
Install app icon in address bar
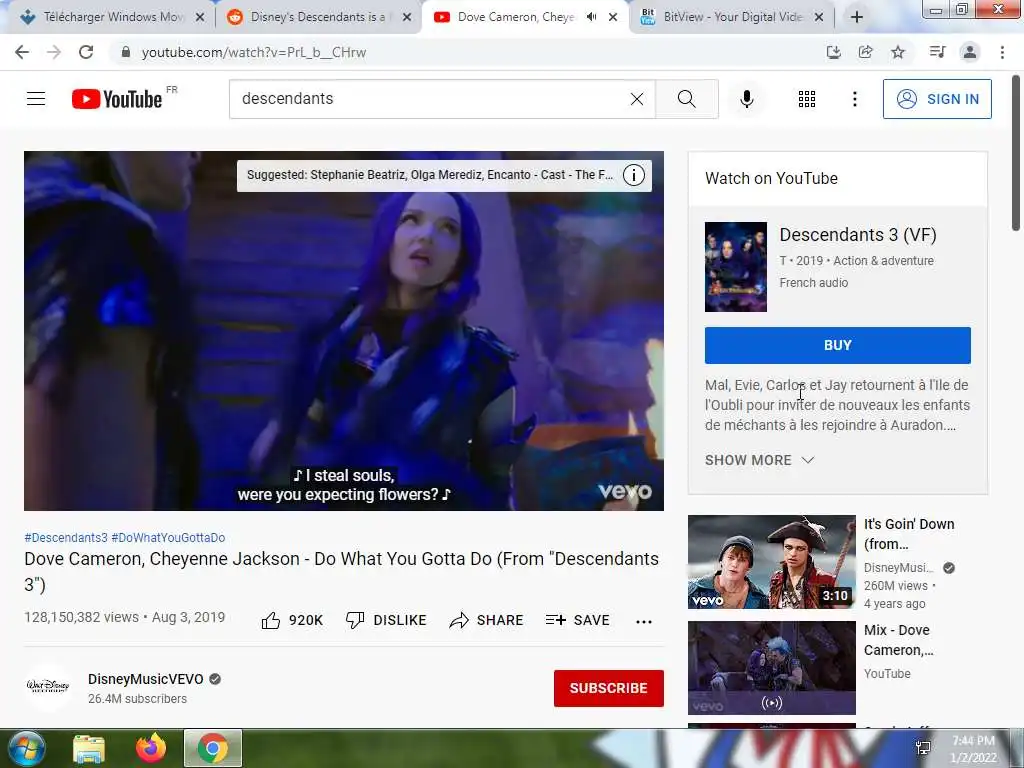click(833, 52)
